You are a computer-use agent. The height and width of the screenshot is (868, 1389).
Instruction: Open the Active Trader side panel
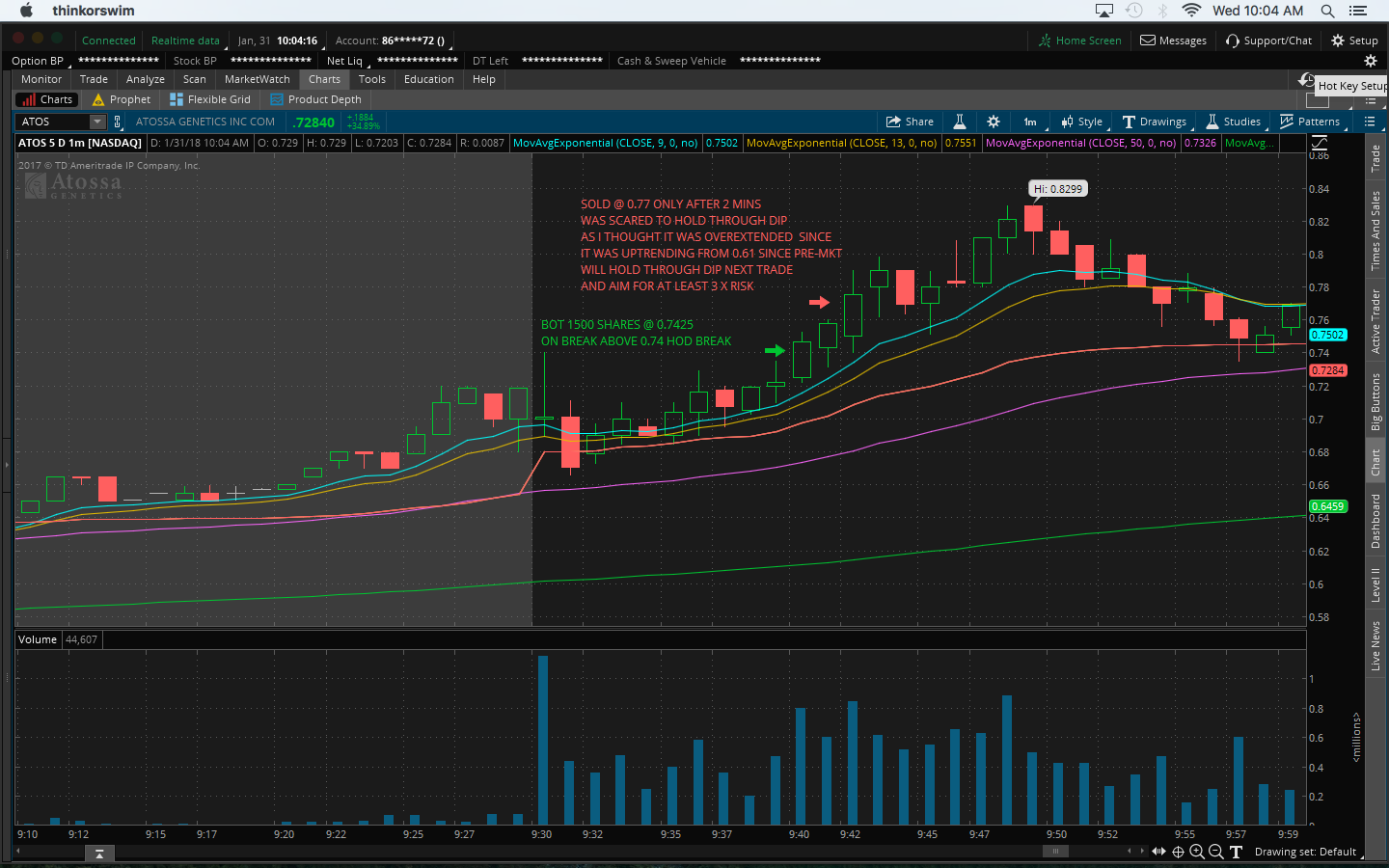click(1375, 321)
